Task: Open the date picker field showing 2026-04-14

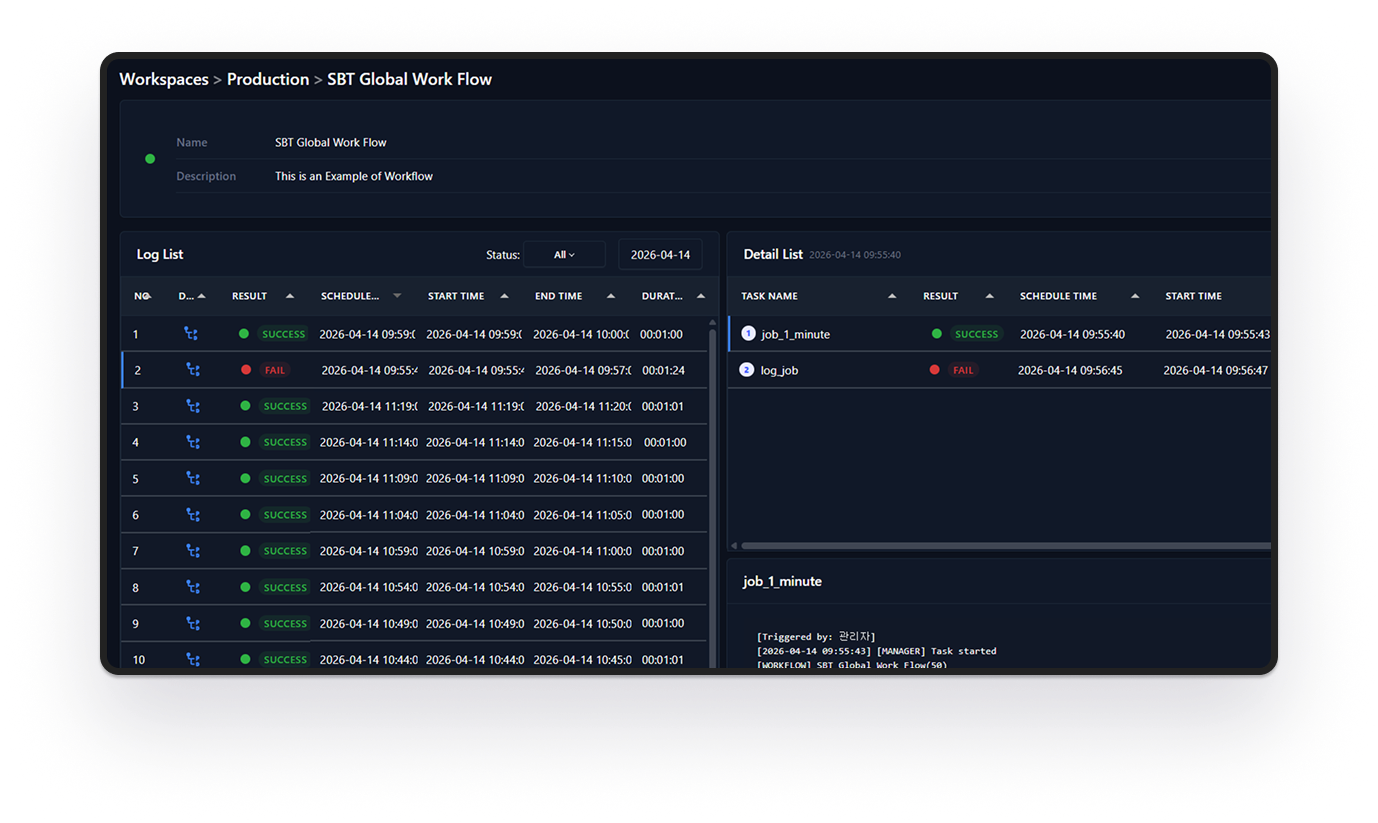Action: 660,255
